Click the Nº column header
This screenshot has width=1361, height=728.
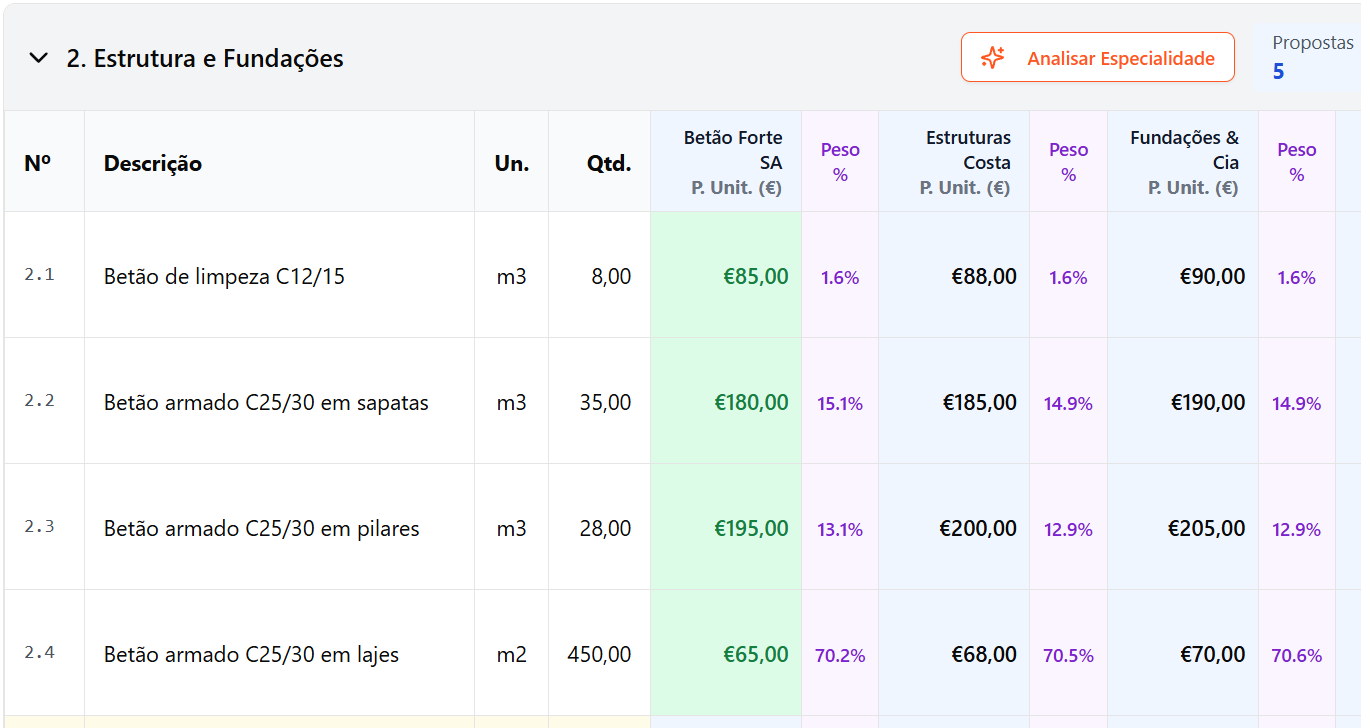click(38, 163)
